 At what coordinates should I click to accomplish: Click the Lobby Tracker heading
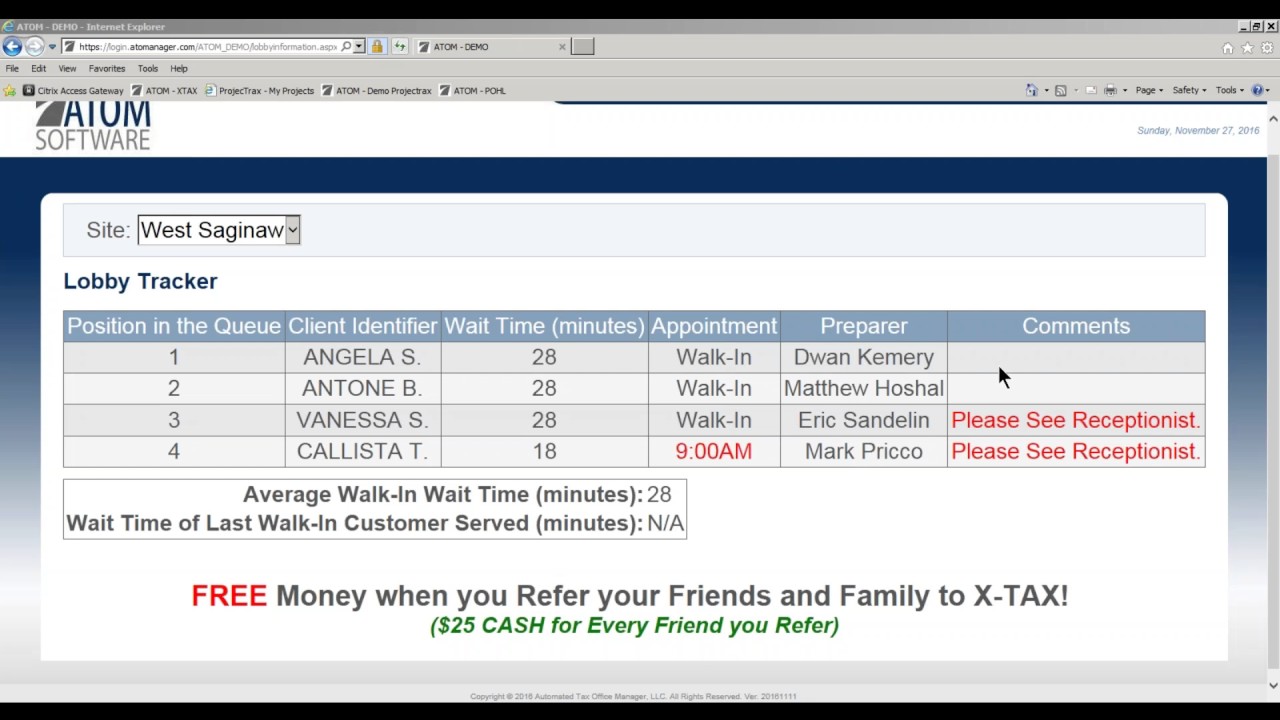[140, 281]
